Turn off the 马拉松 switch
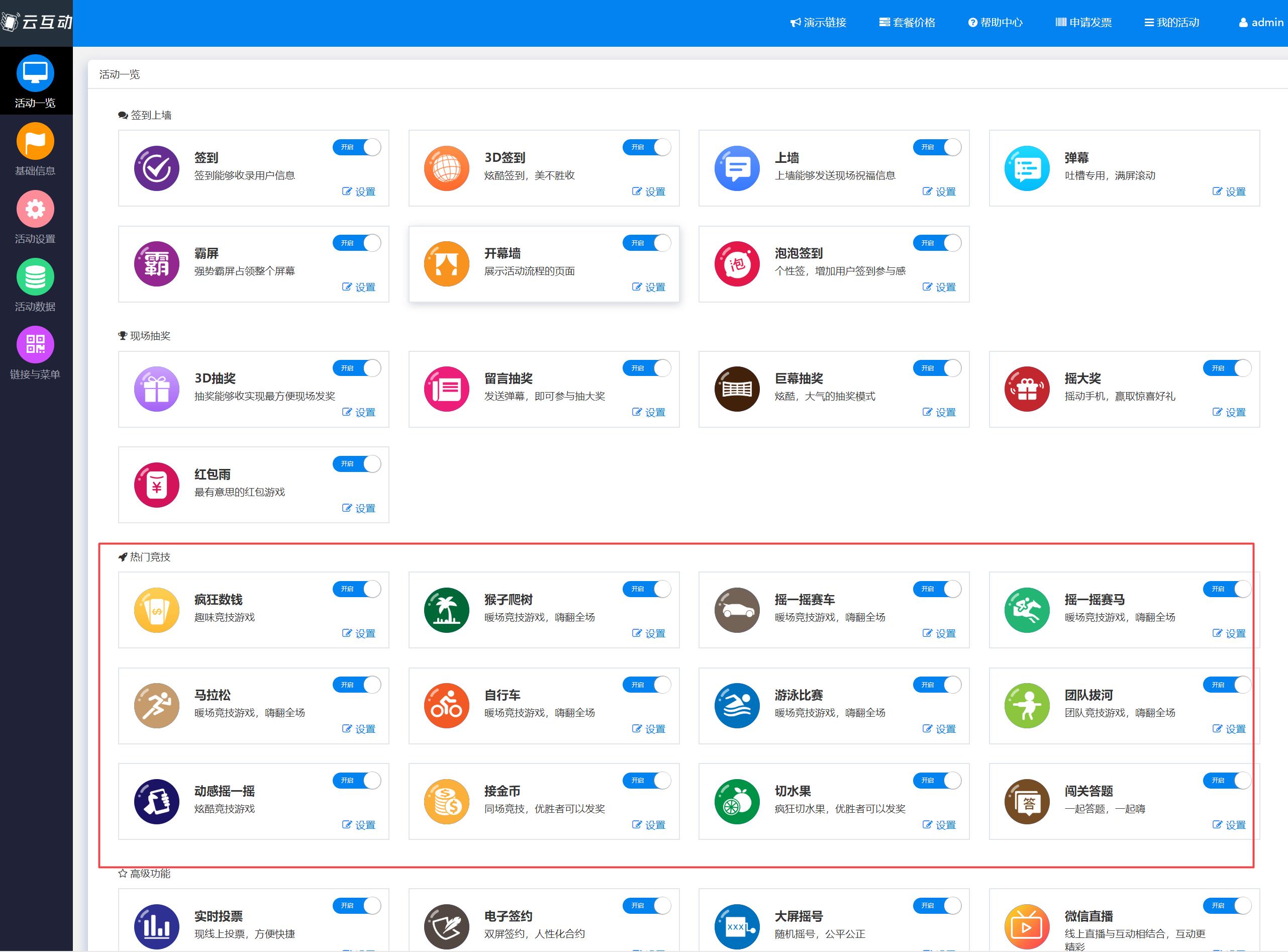 (x=357, y=685)
